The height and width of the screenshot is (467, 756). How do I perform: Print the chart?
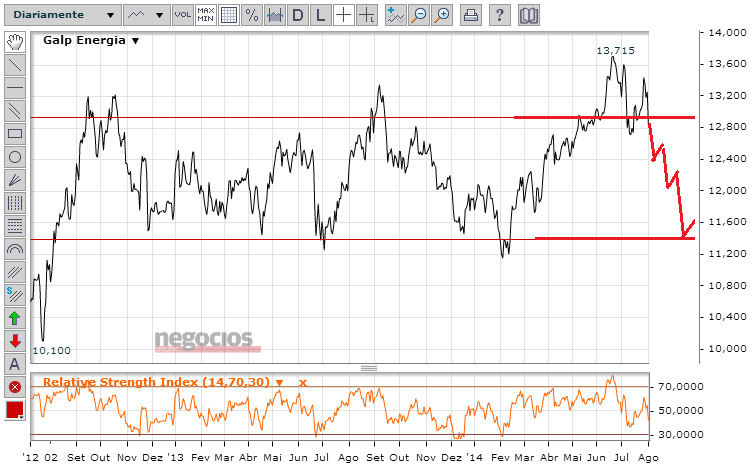[471, 15]
